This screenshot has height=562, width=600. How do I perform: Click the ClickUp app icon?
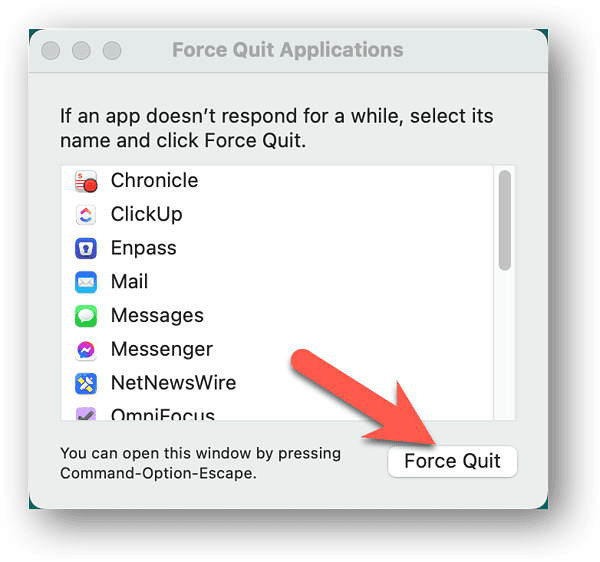pos(86,215)
